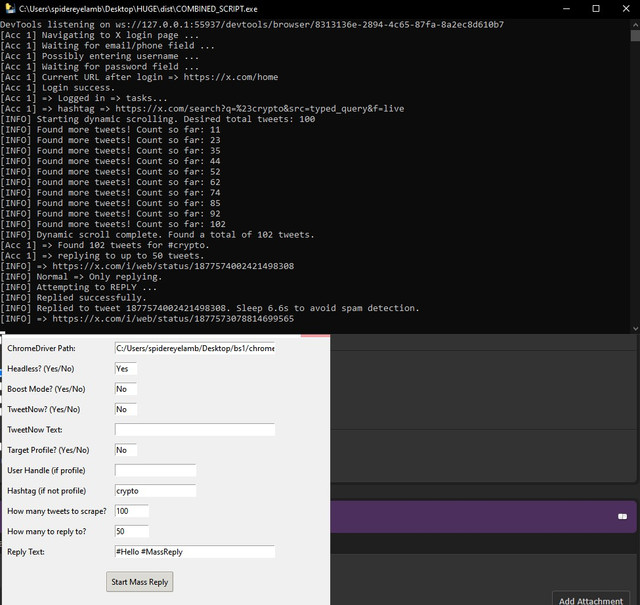Select the User Handle input box

pos(155,470)
